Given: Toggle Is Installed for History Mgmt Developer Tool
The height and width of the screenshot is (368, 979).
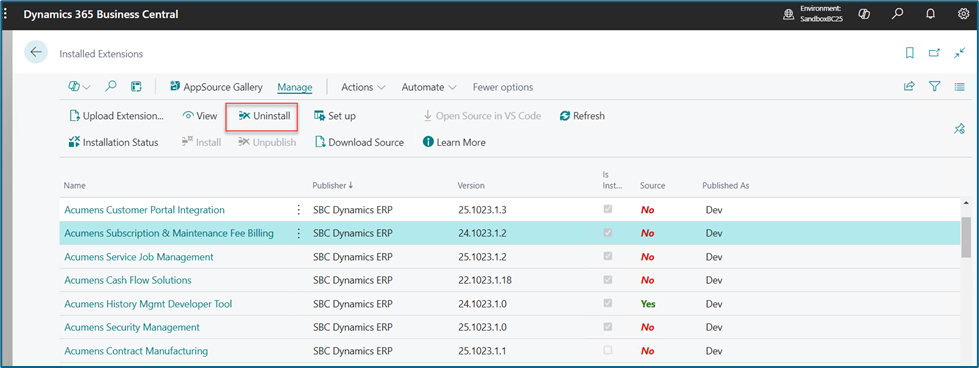Looking at the screenshot, I should 608,303.
